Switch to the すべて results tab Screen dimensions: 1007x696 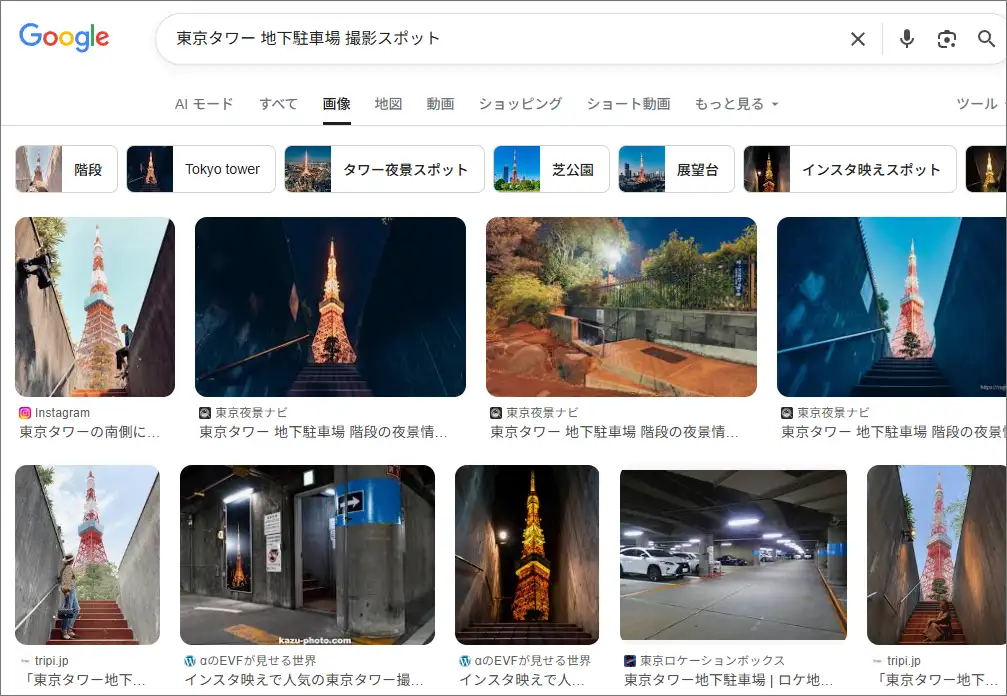pyautogui.click(x=278, y=104)
